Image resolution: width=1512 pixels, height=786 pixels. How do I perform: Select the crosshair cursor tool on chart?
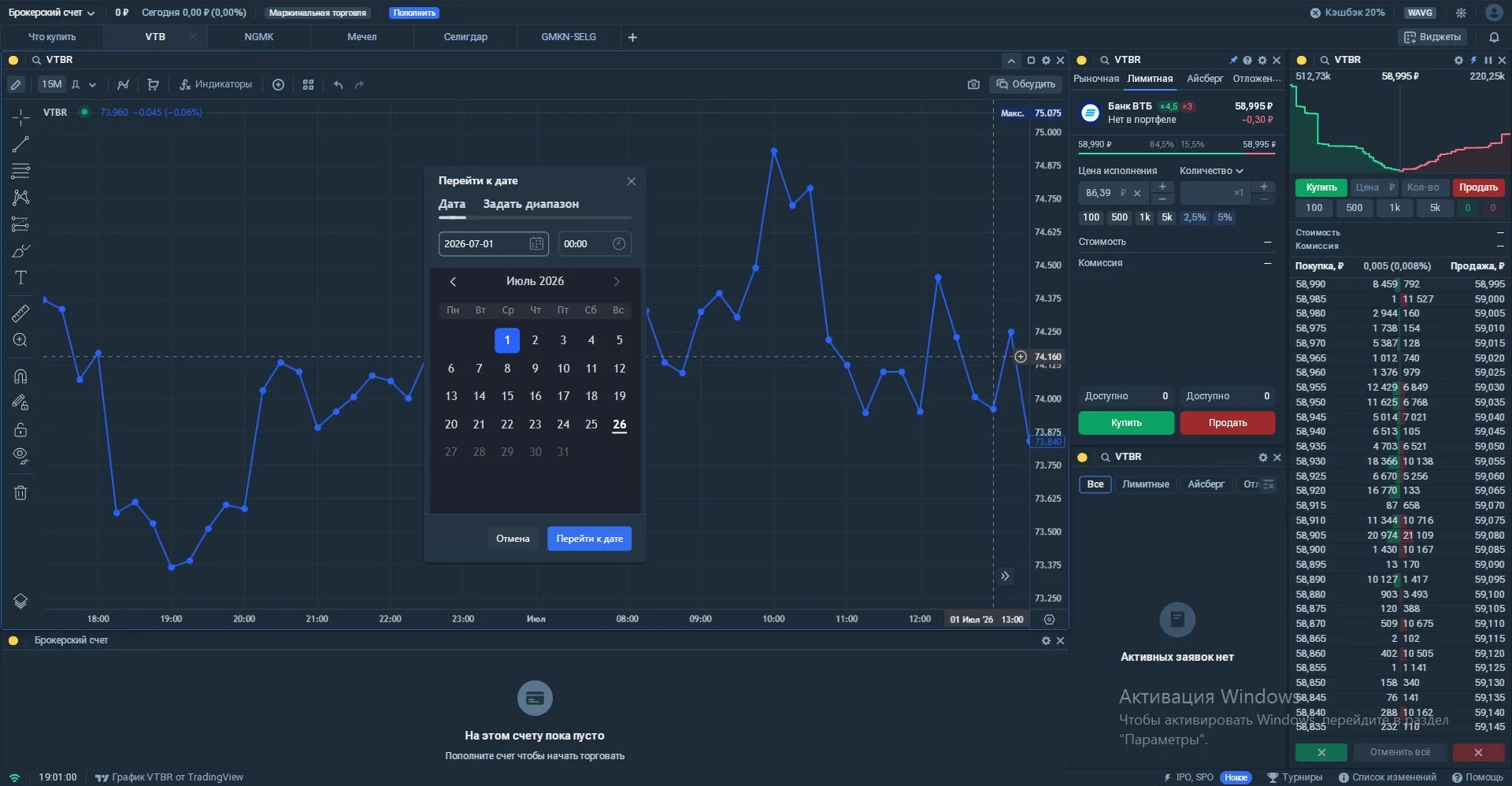tap(20, 117)
